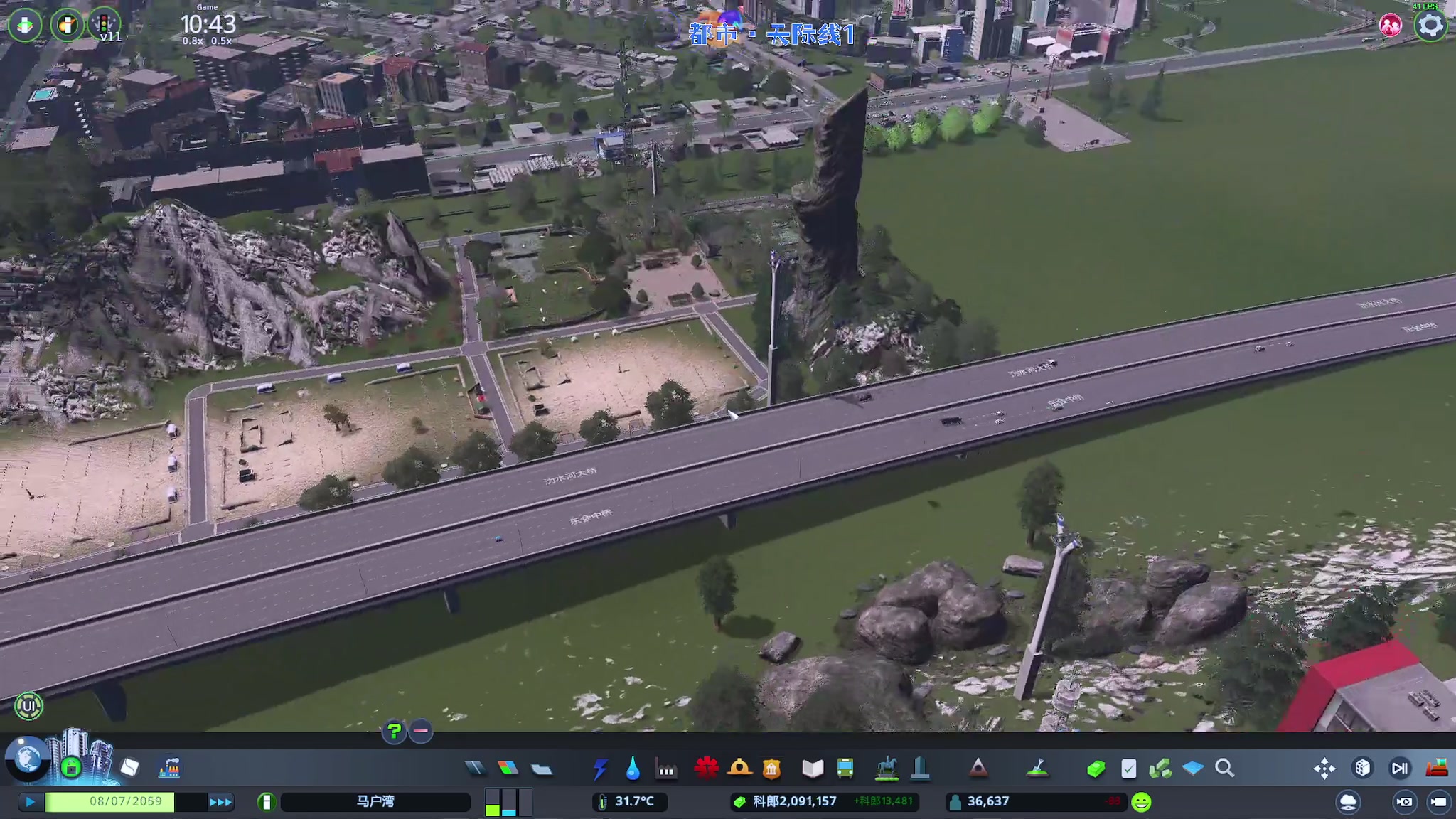1456x819 pixels.
Task: Open the Landscaping shovel tool
Action: click(1038, 769)
